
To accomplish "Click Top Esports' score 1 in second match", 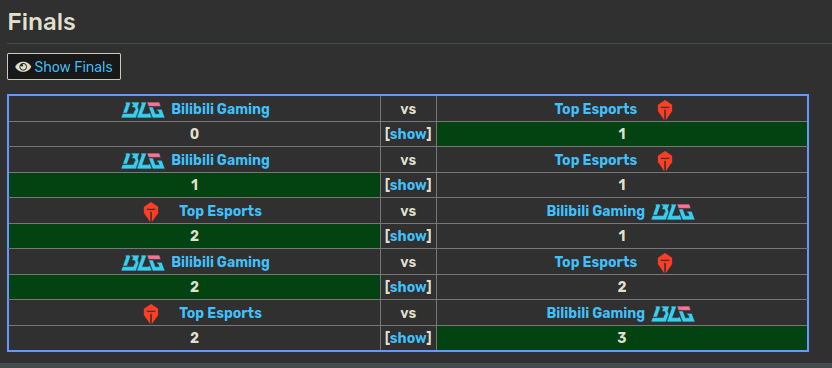I will click(x=622, y=185).
